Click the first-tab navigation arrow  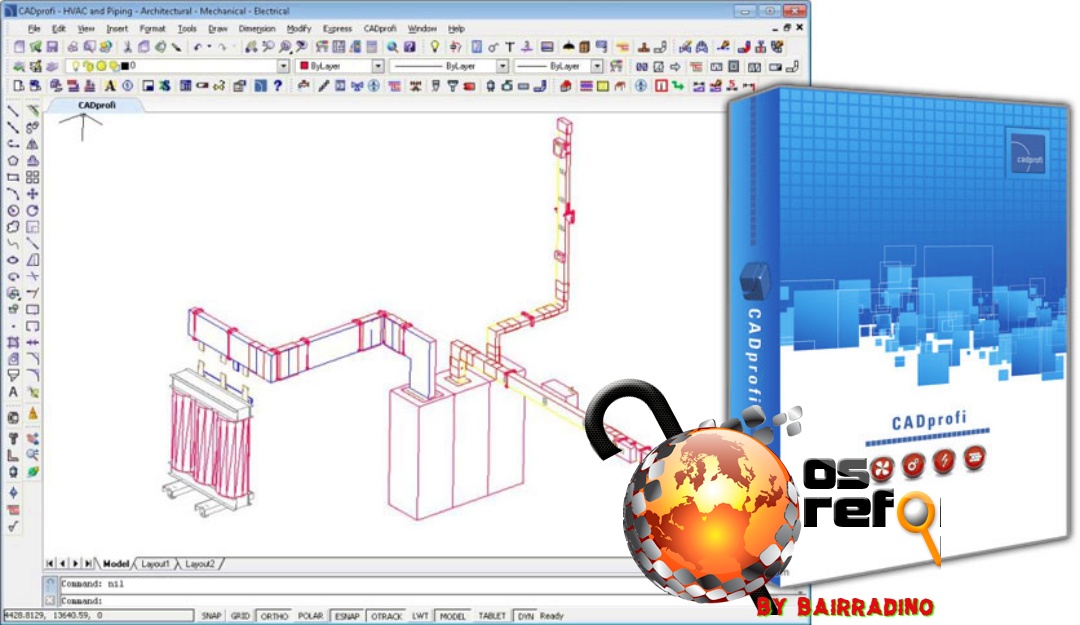click(x=50, y=564)
